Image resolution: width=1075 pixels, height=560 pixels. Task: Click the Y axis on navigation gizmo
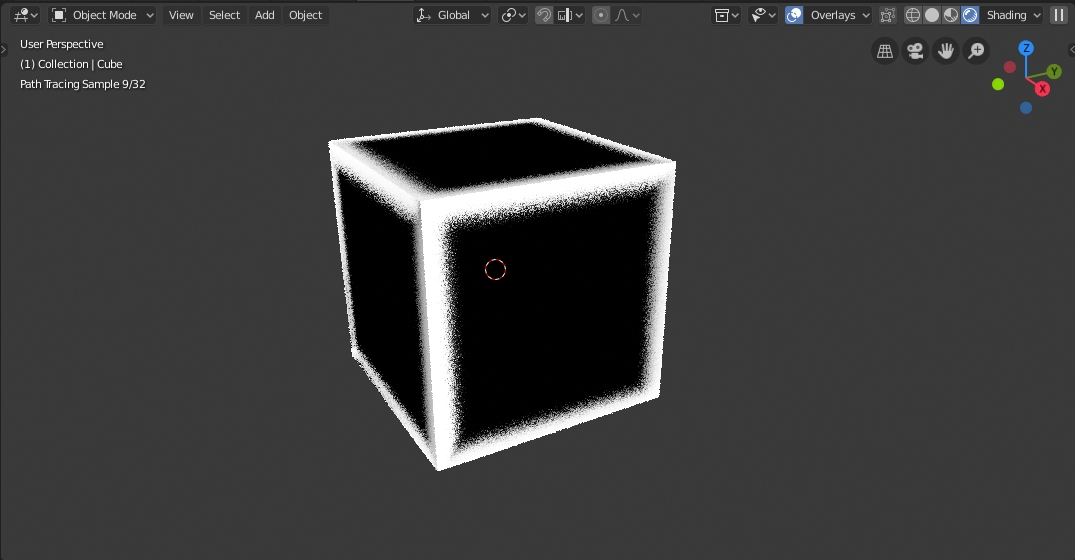[1054, 71]
